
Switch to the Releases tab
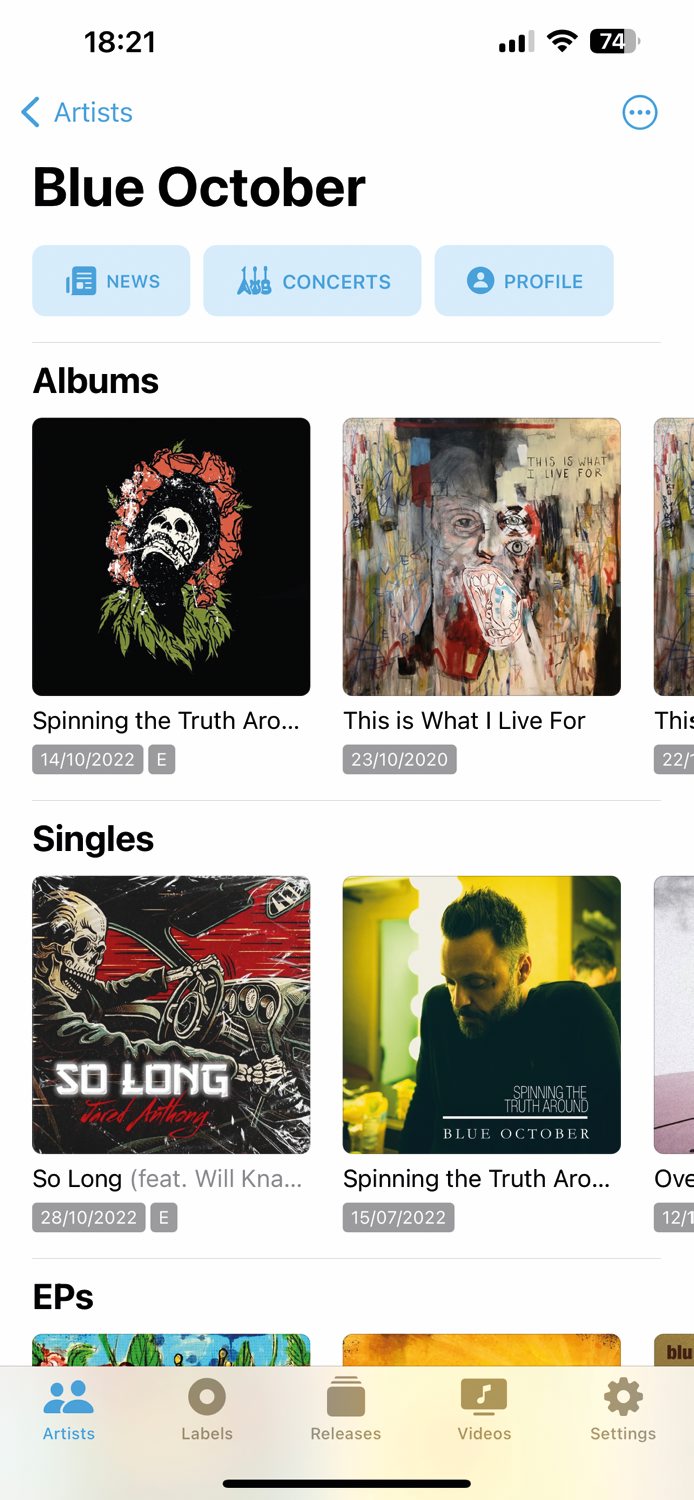coord(346,1410)
